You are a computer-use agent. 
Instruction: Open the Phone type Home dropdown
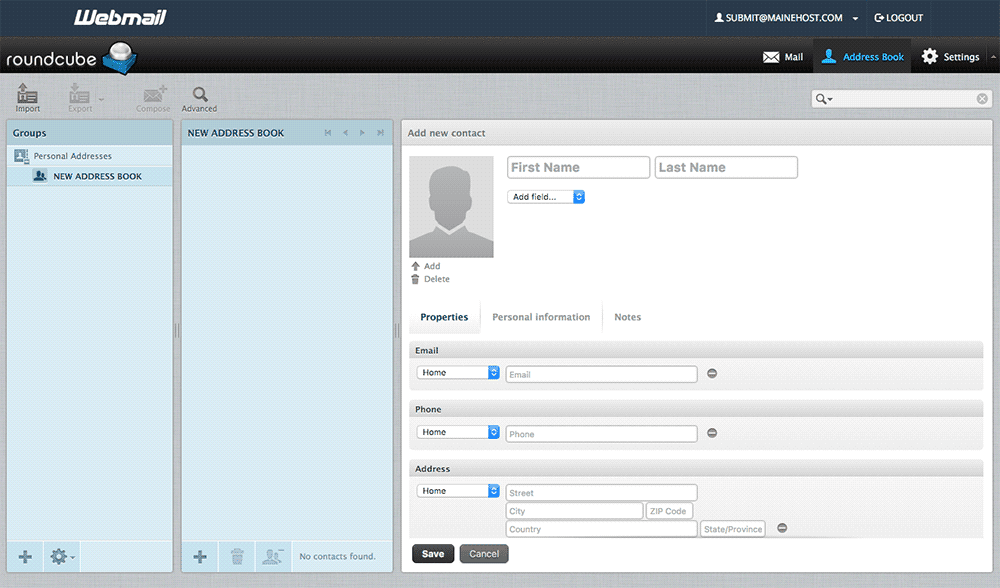point(458,432)
